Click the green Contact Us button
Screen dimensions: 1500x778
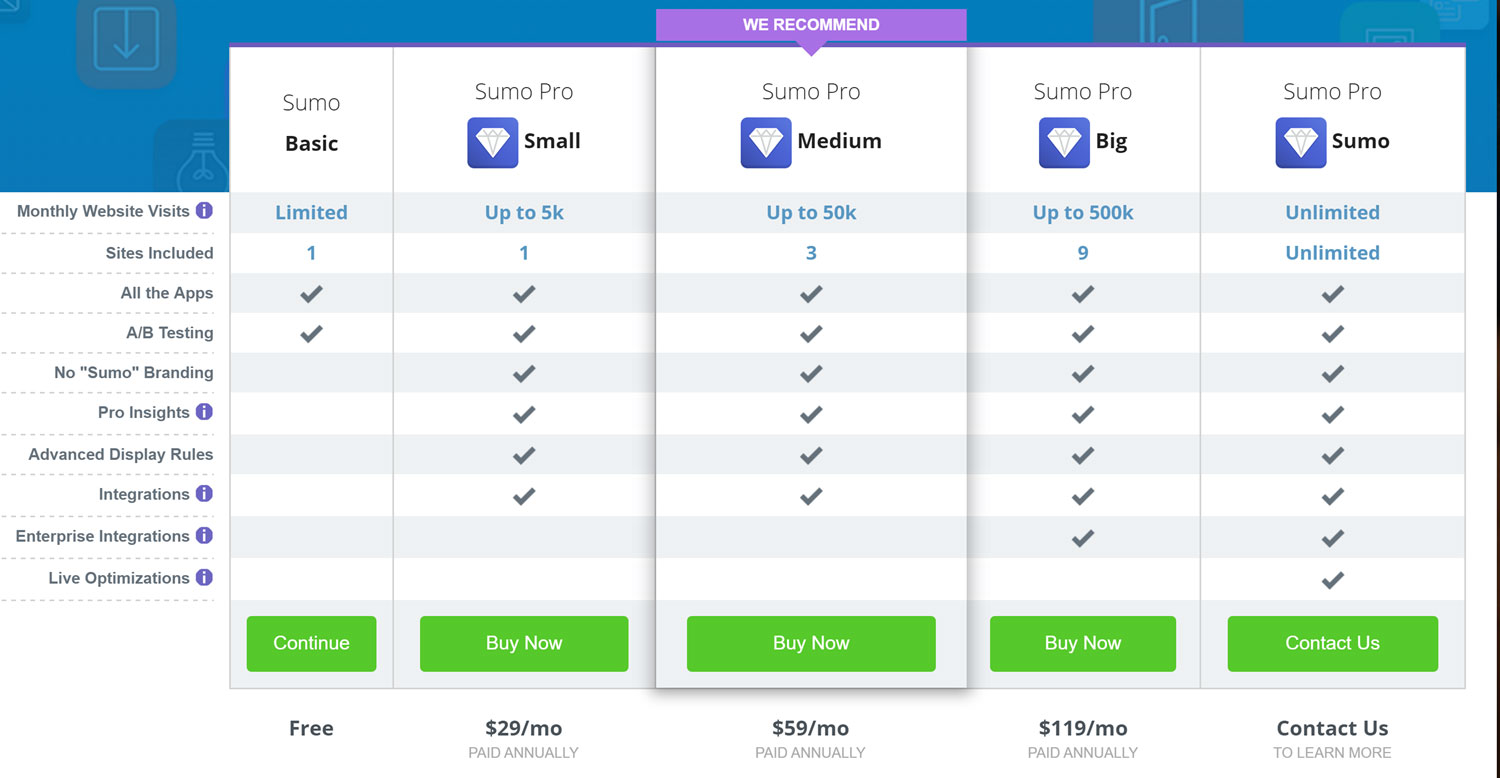pos(1333,643)
